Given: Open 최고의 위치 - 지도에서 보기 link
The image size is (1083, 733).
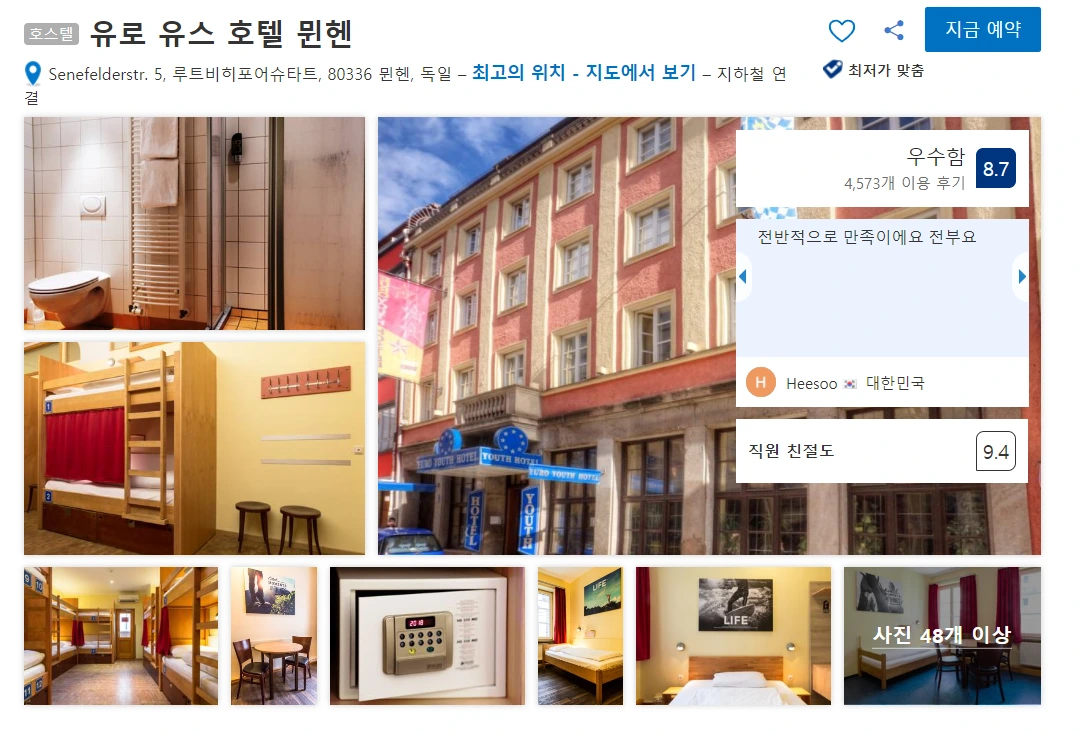Looking at the screenshot, I should (584, 73).
